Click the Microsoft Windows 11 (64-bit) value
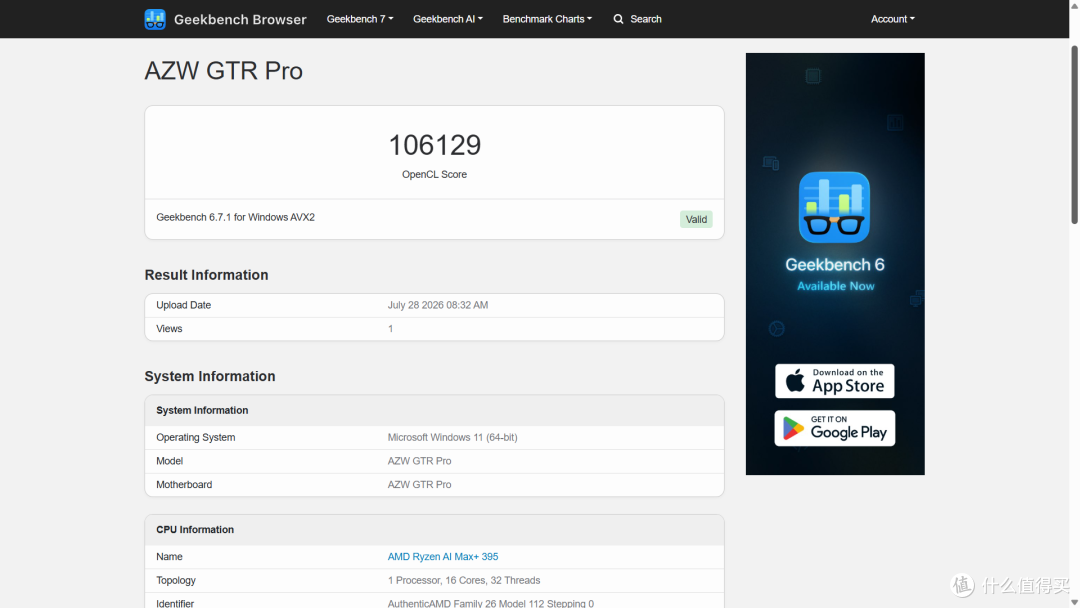This screenshot has width=1080, height=608. (x=453, y=437)
